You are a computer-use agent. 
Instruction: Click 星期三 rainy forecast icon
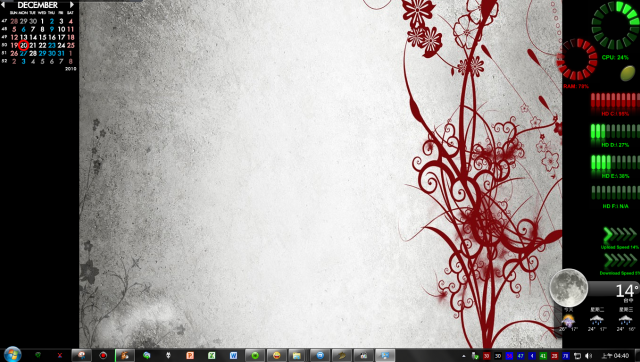[x=625, y=320]
